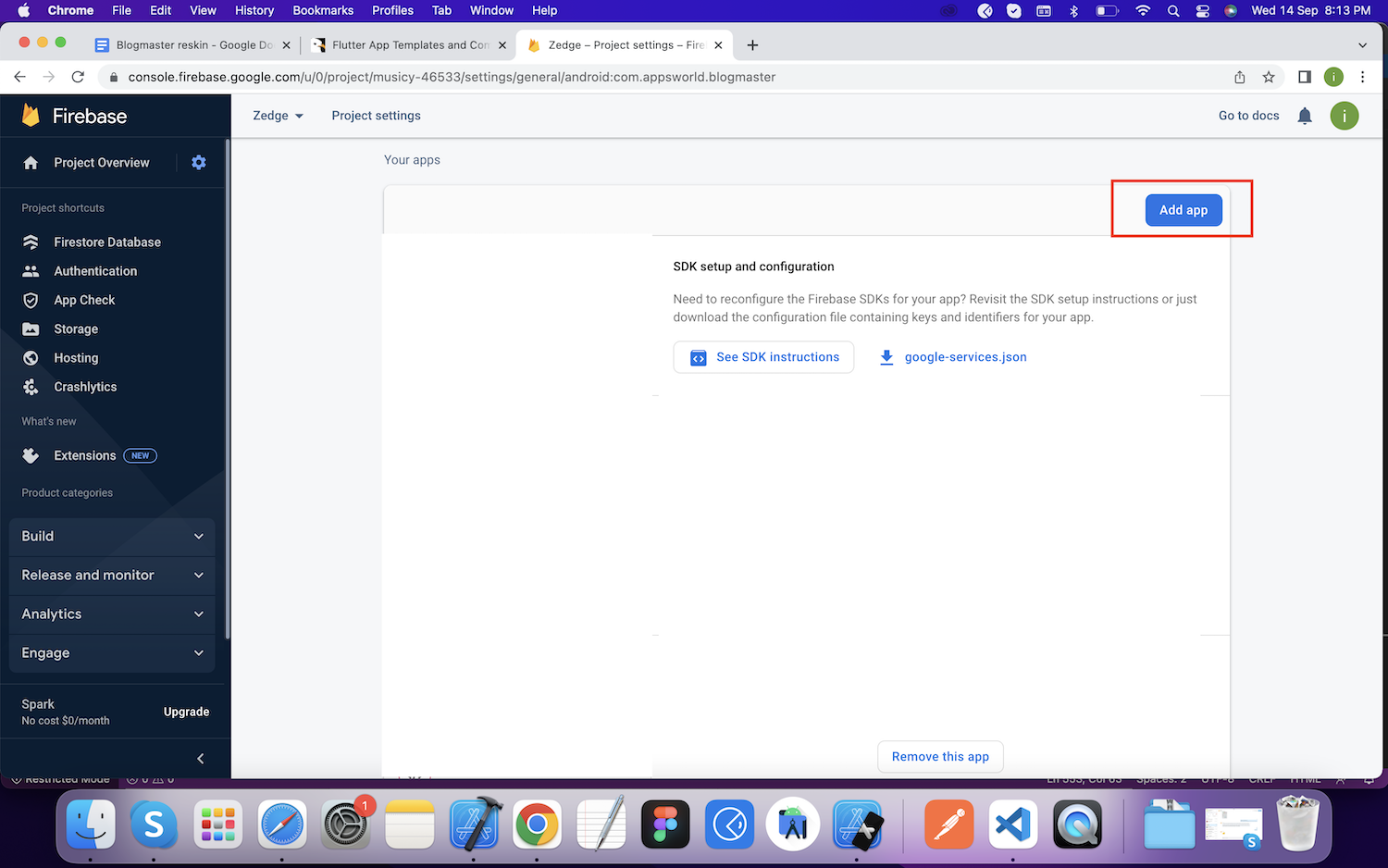Expand the Build category
Viewport: 1388px width, 868px height.
(x=112, y=537)
